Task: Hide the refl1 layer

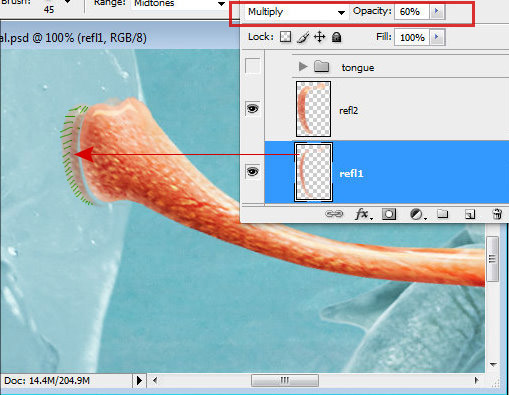Action: tap(252, 172)
